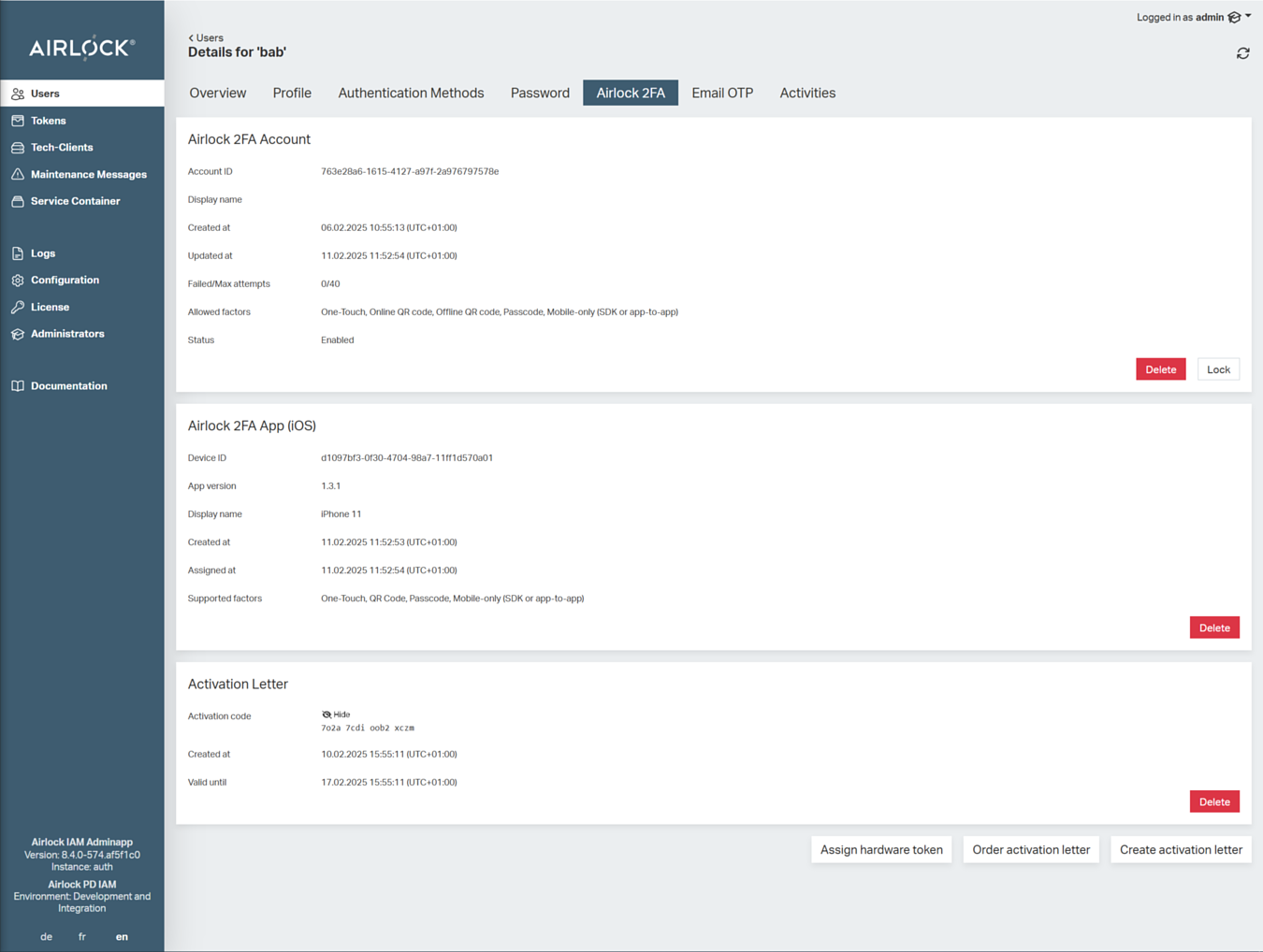Click Create activation letter button

pos(1181,850)
